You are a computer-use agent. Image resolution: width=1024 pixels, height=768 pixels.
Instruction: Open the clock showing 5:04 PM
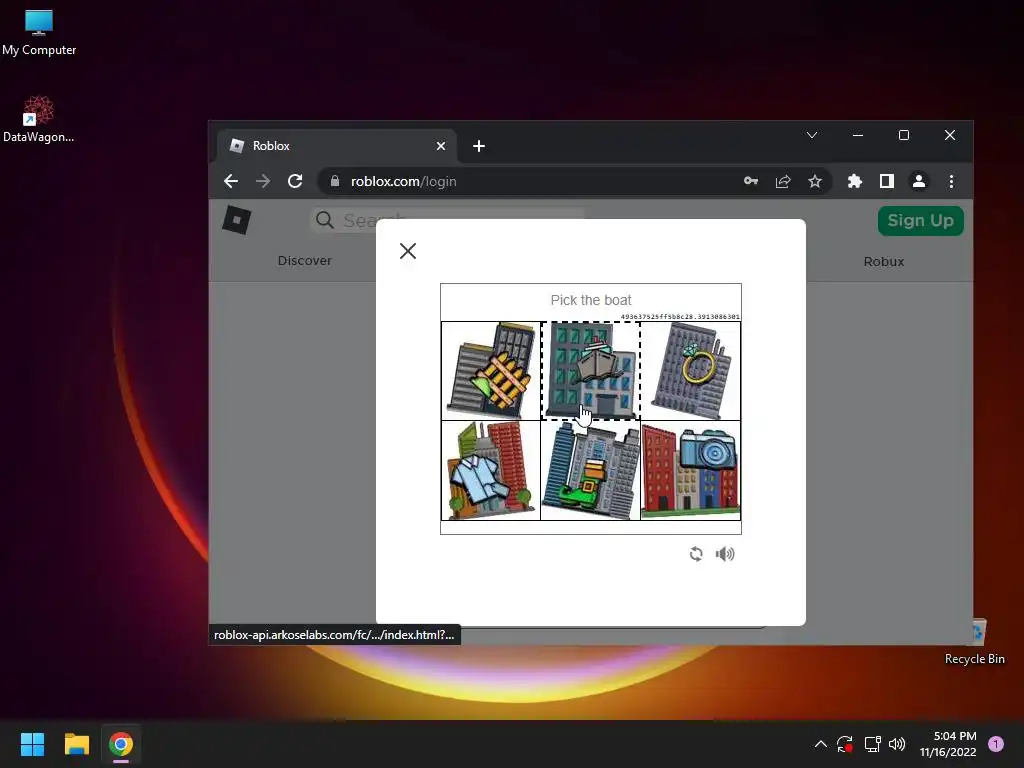(948, 744)
